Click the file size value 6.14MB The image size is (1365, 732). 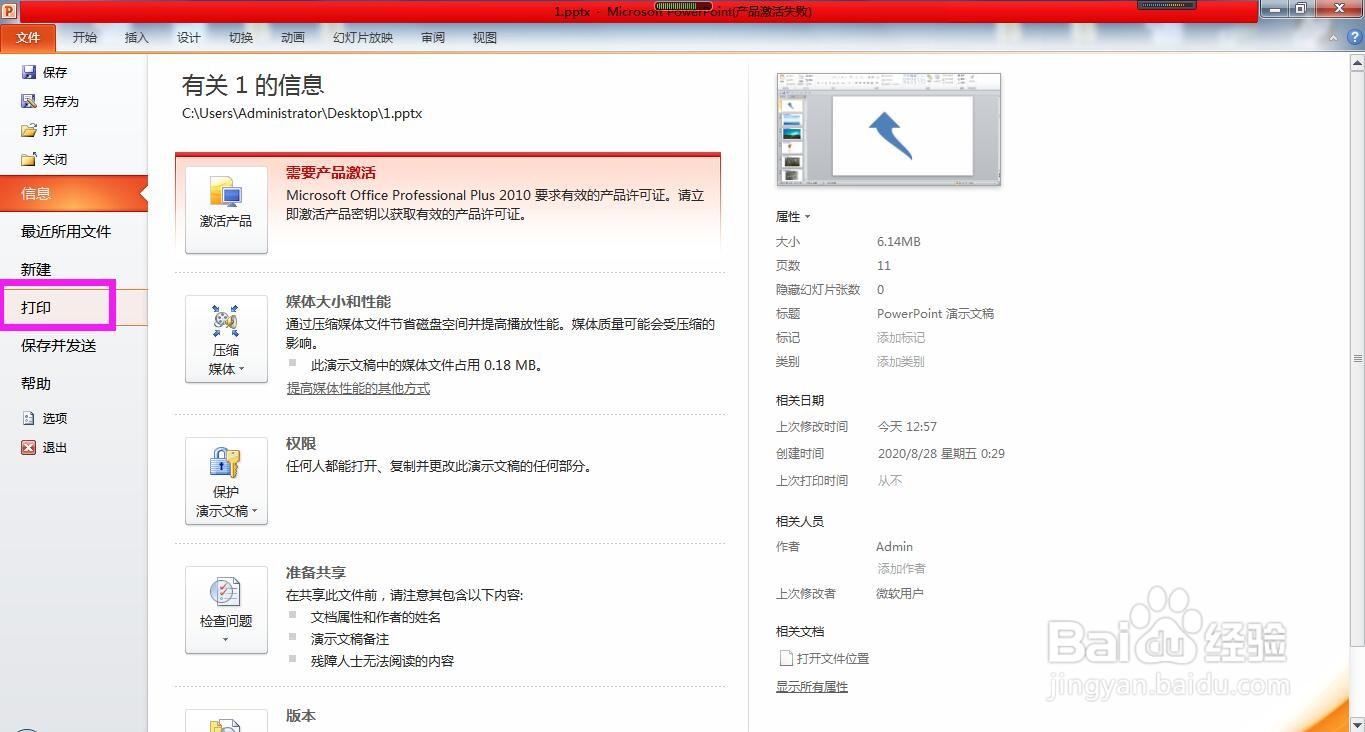(899, 242)
